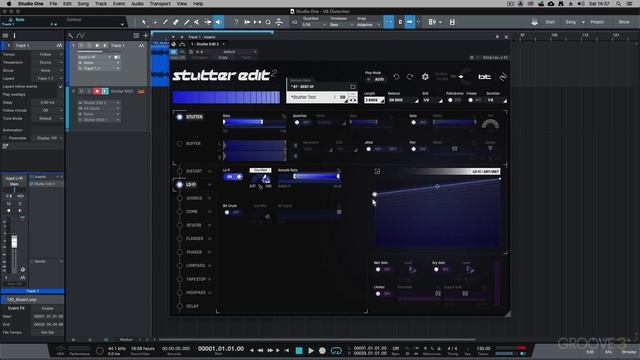
Task: Click the wrench icon in track list
Action: [71, 36]
